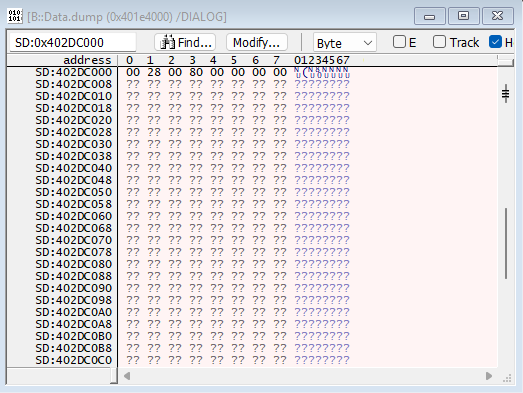The height and width of the screenshot is (393, 523).
Task: Select address row SD:402DC018
Action: click(74, 108)
